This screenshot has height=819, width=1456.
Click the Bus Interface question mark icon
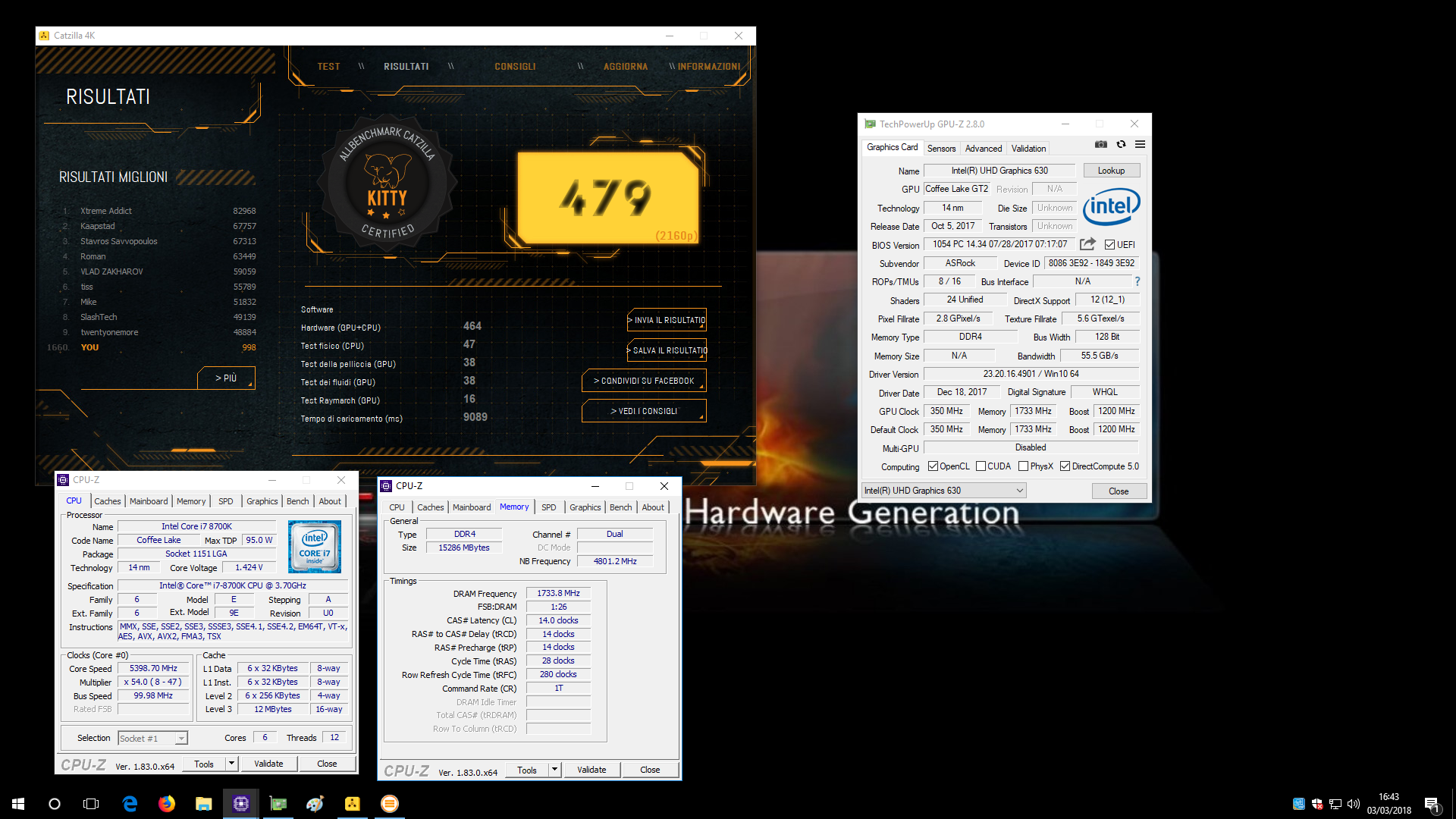pyautogui.click(x=1137, y=281)
